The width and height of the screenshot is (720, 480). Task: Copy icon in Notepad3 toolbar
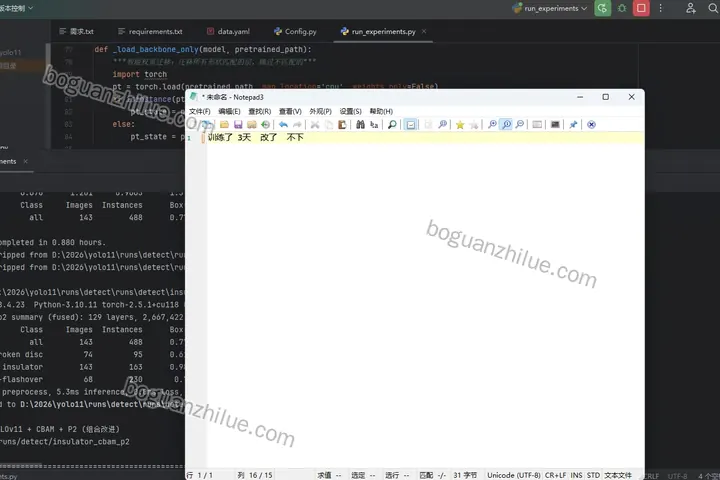click(329, 124)
